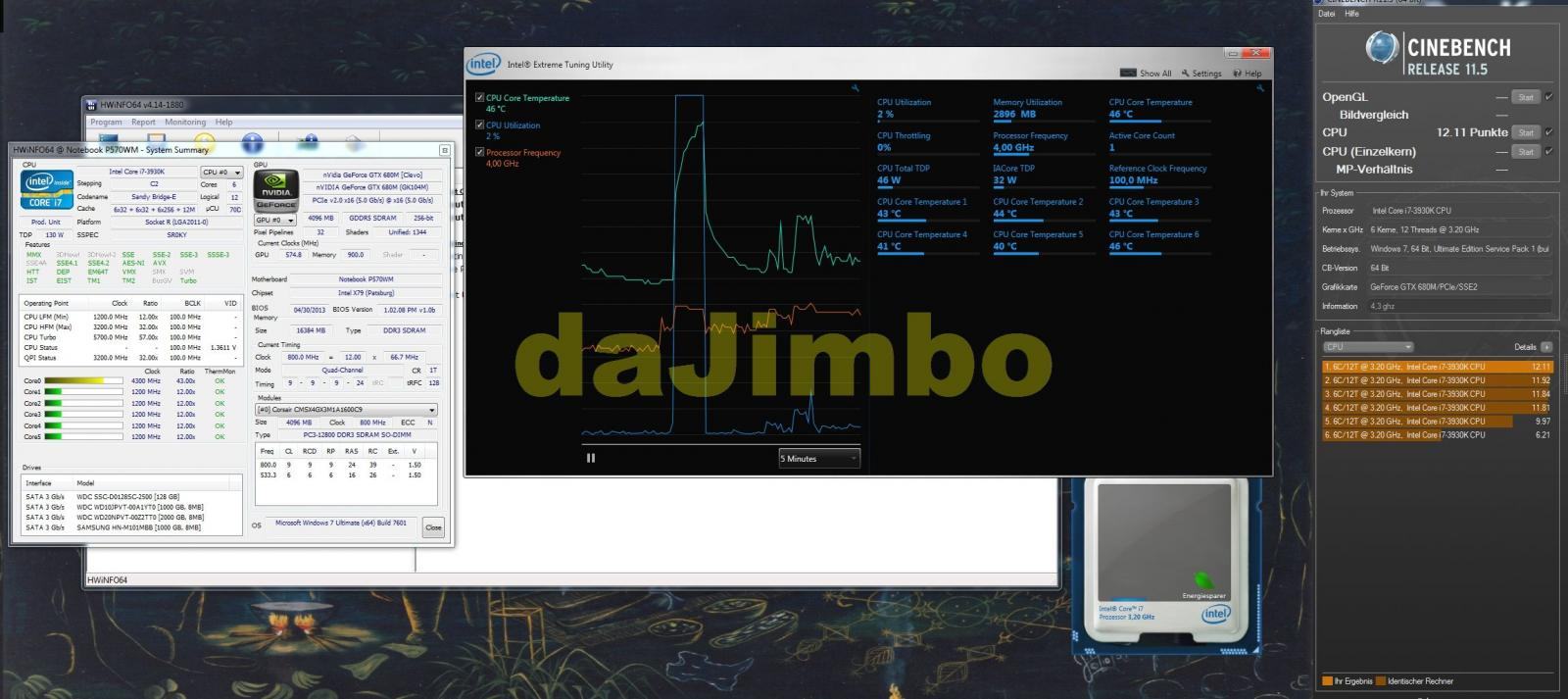Select ranking entry 1 scoring 12.11
Image resolution: width=1568 pixels, height=699 pixels.
[1438, 367]
